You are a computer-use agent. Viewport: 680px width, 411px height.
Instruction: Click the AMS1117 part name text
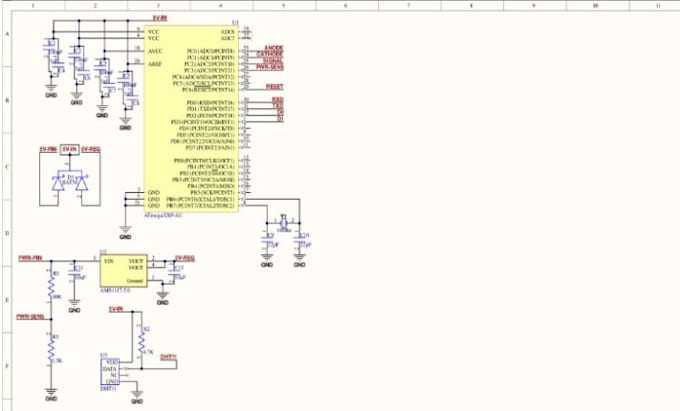(115, 290)
